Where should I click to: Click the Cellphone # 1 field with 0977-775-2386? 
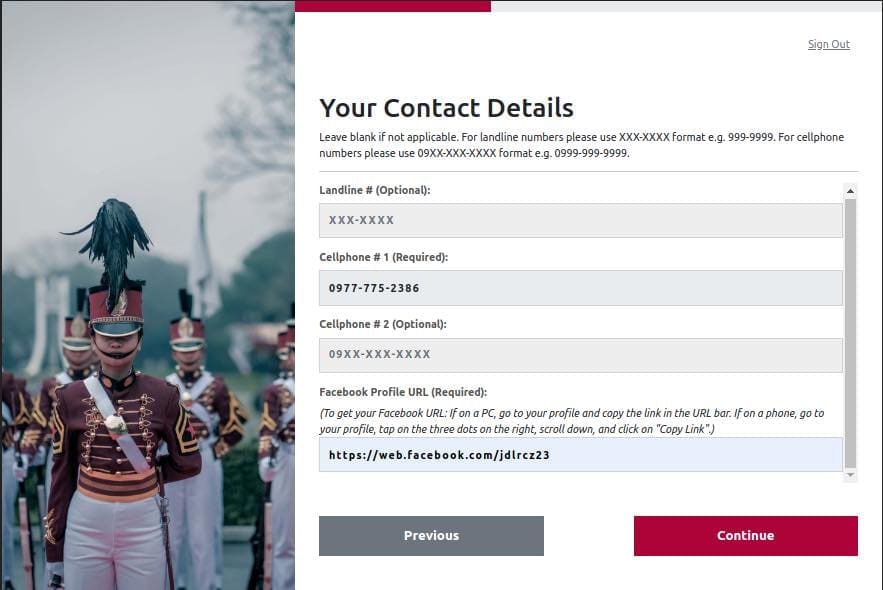pos(580,288)
